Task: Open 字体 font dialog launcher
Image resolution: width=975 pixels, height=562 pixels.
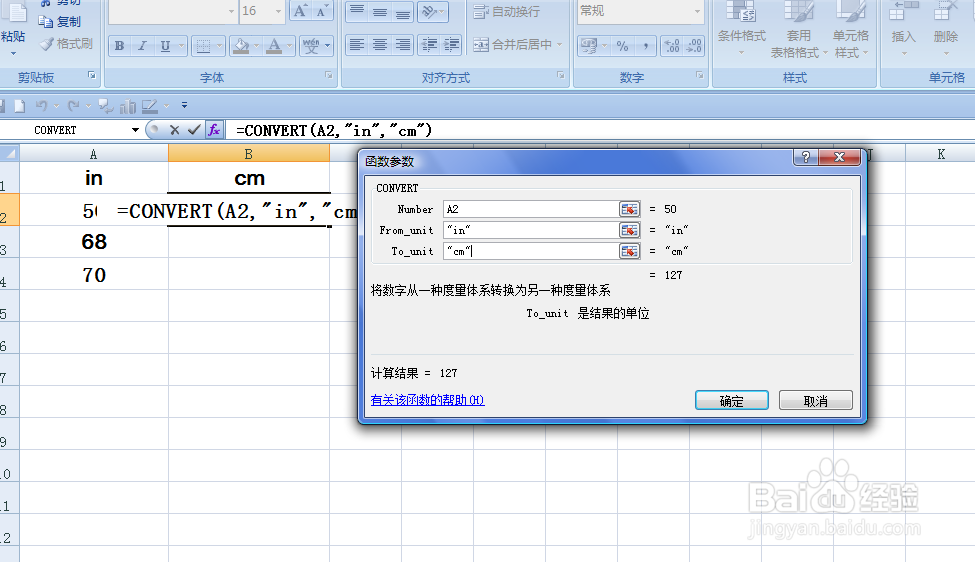Action: (x=328, y=76)
